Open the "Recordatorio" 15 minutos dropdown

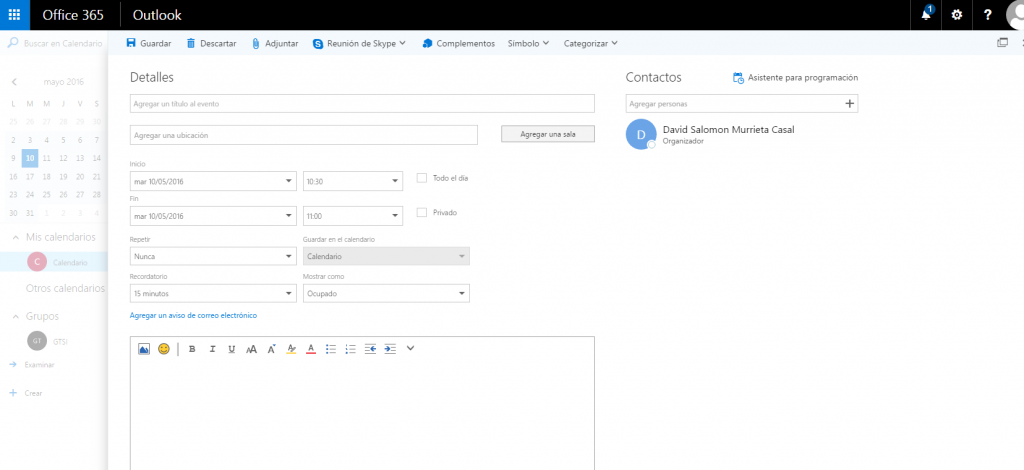tap(213, 294)
